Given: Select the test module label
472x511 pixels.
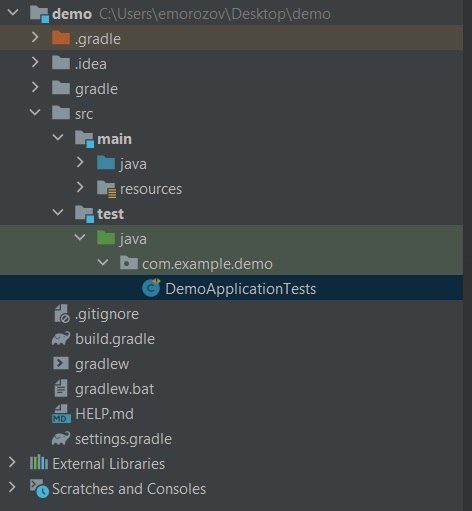Looking at the screenshot, I should [110, 214].
